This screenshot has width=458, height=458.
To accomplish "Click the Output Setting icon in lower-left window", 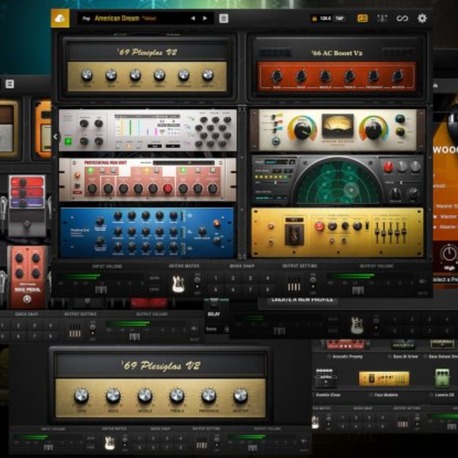I will [74, 331].
